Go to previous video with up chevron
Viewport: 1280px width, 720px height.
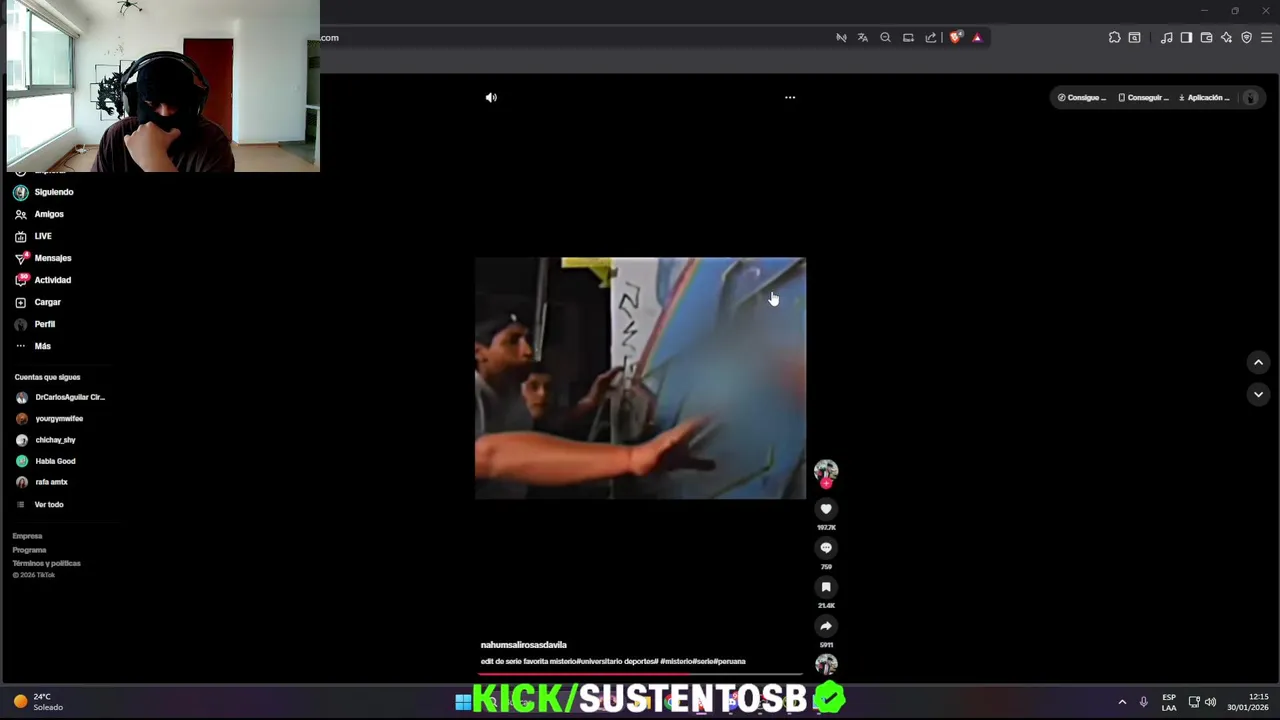pos(1258,363)
